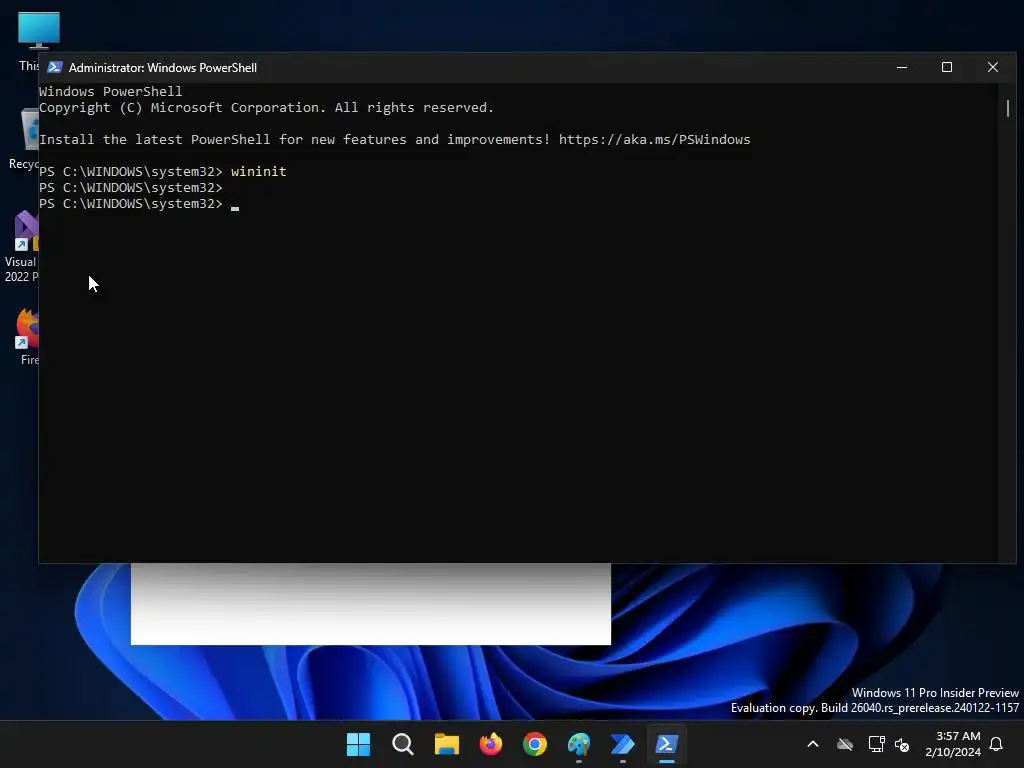Launch Firefox from the taskbar
Viewport: 1024px width, 768px height.
point(491,744)
